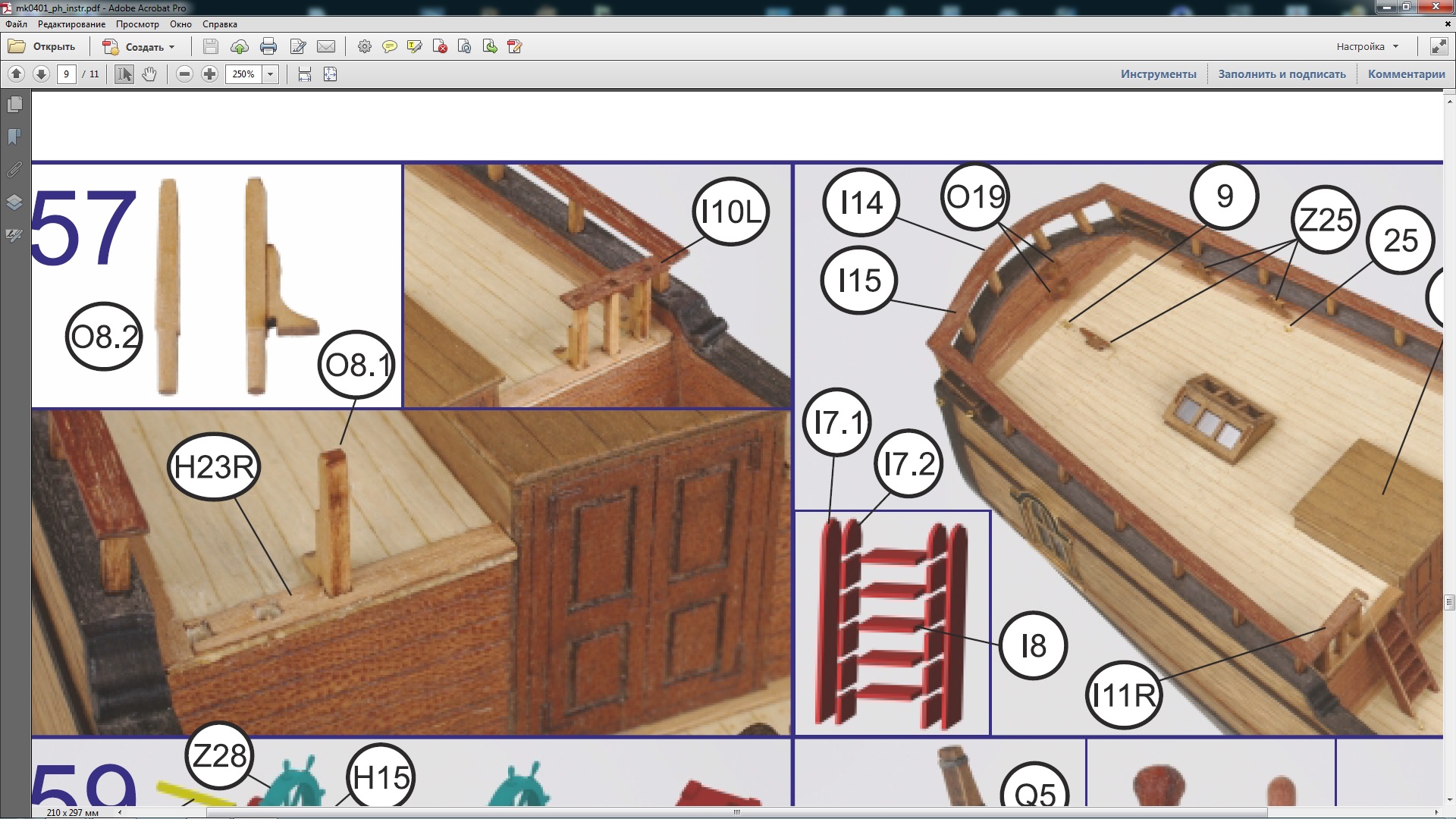Viewport: 1456px width, 819px height.
Task: Click the send by email envelope icon
Action: coord(326,46)
